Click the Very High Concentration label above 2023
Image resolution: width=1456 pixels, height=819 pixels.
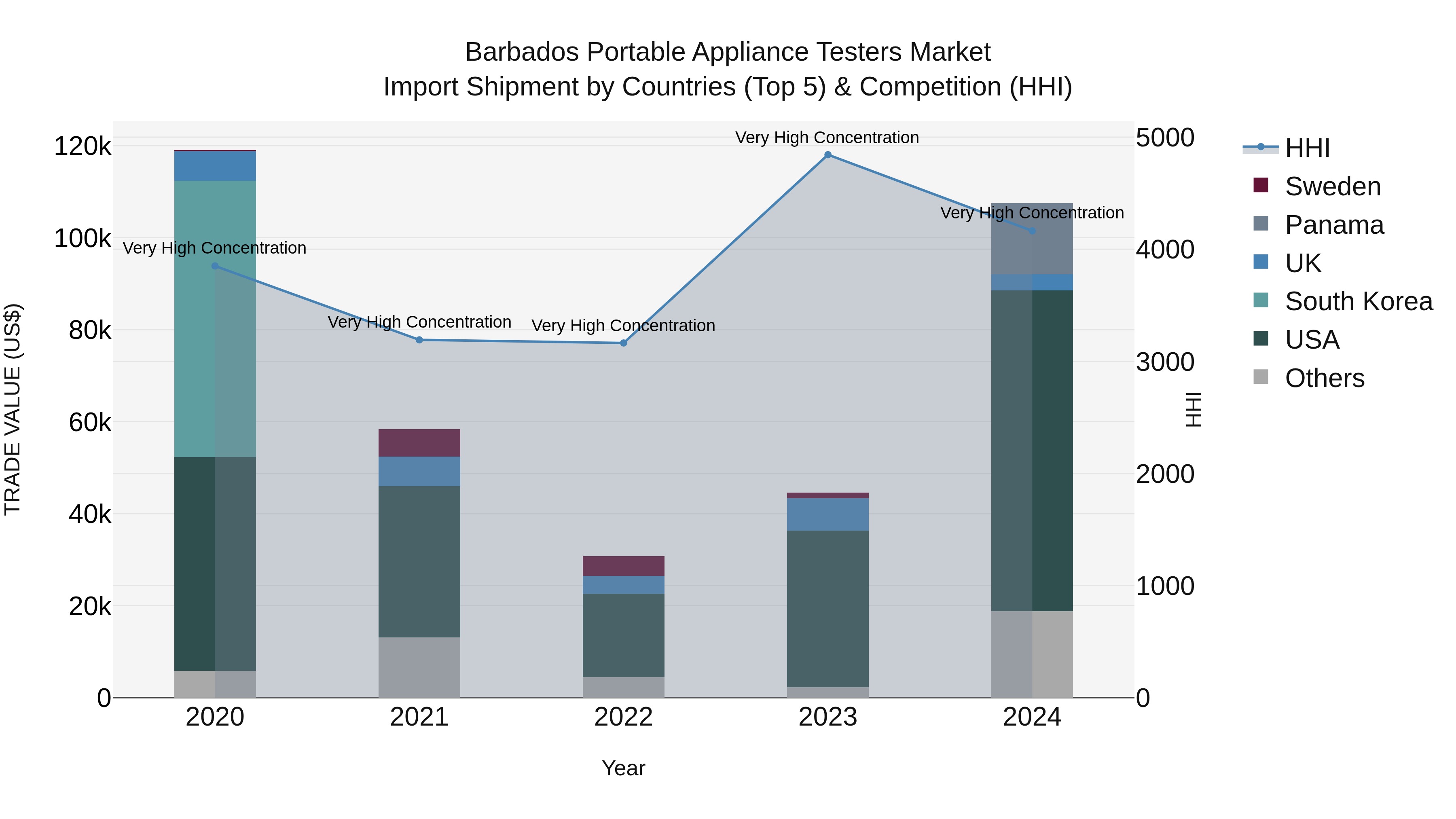tap(827, 138)
